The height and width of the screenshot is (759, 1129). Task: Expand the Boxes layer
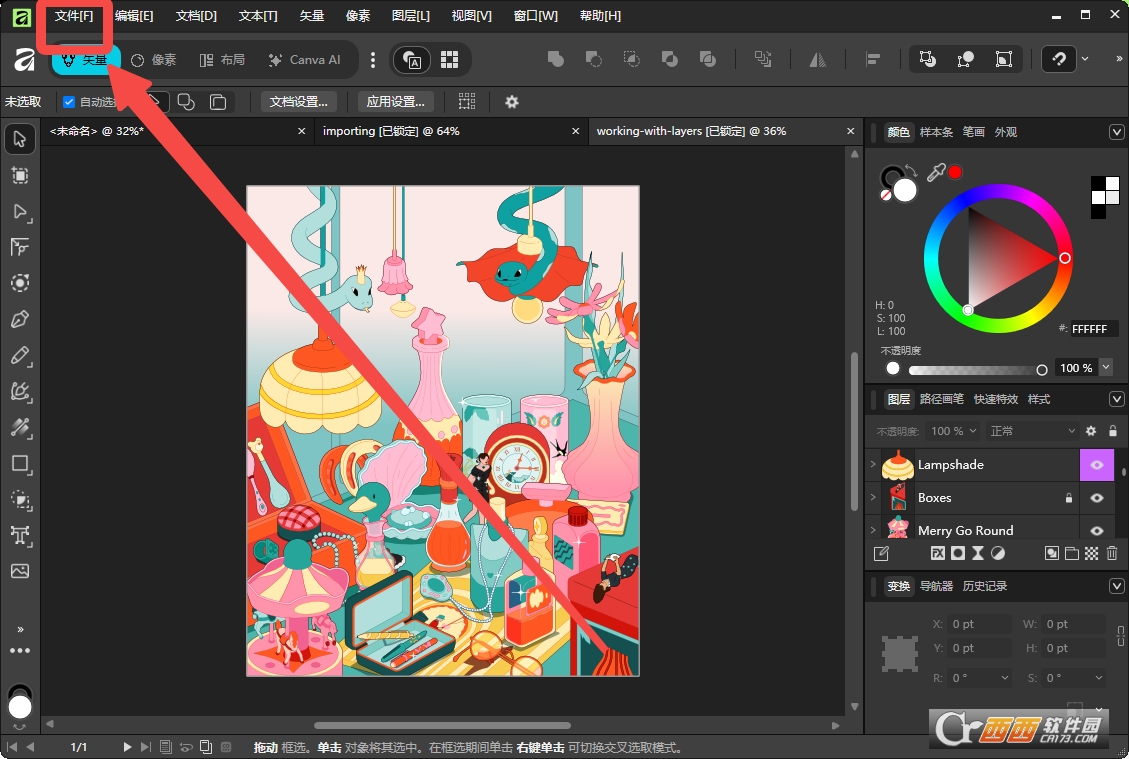tap(873, 498)
